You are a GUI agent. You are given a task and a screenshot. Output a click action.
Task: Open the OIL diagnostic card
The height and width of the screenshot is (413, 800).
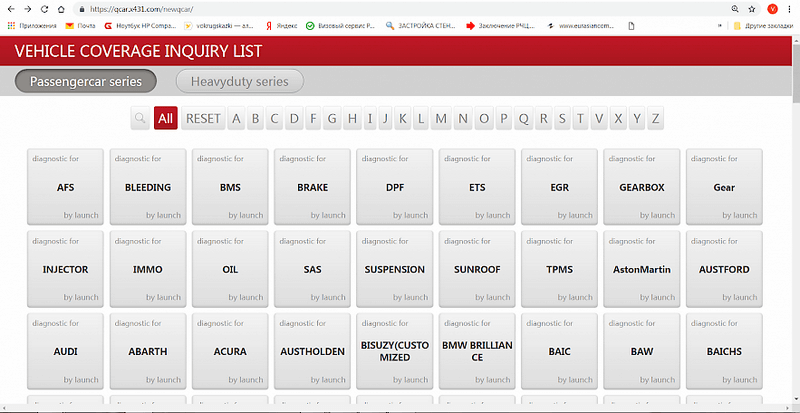coord(230,269)
